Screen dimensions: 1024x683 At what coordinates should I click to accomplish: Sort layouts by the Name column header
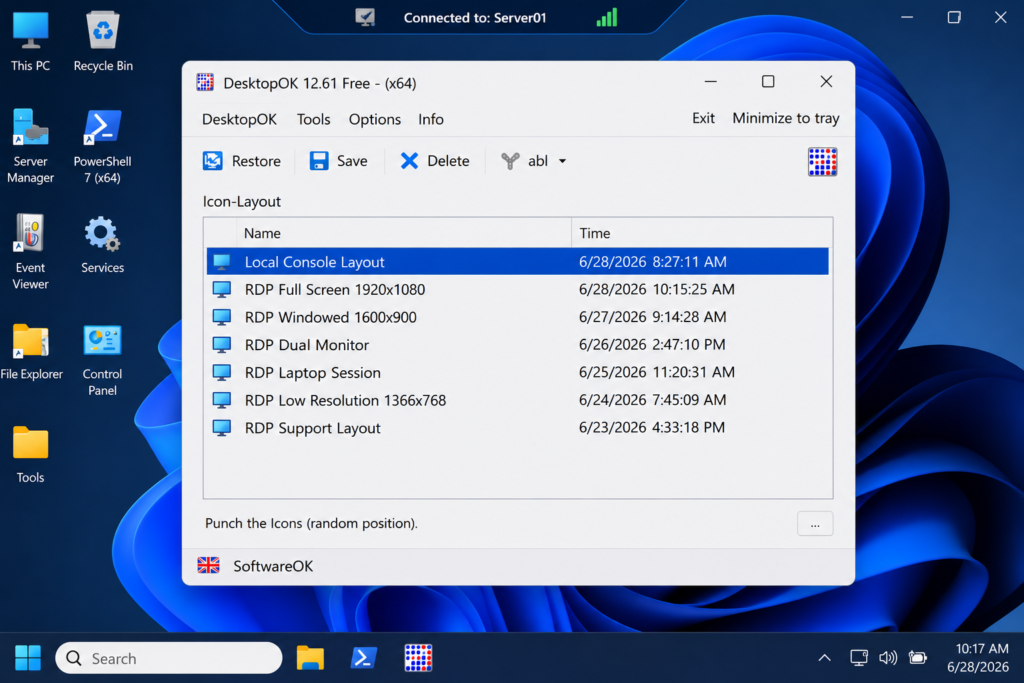(x=404, y=233)
